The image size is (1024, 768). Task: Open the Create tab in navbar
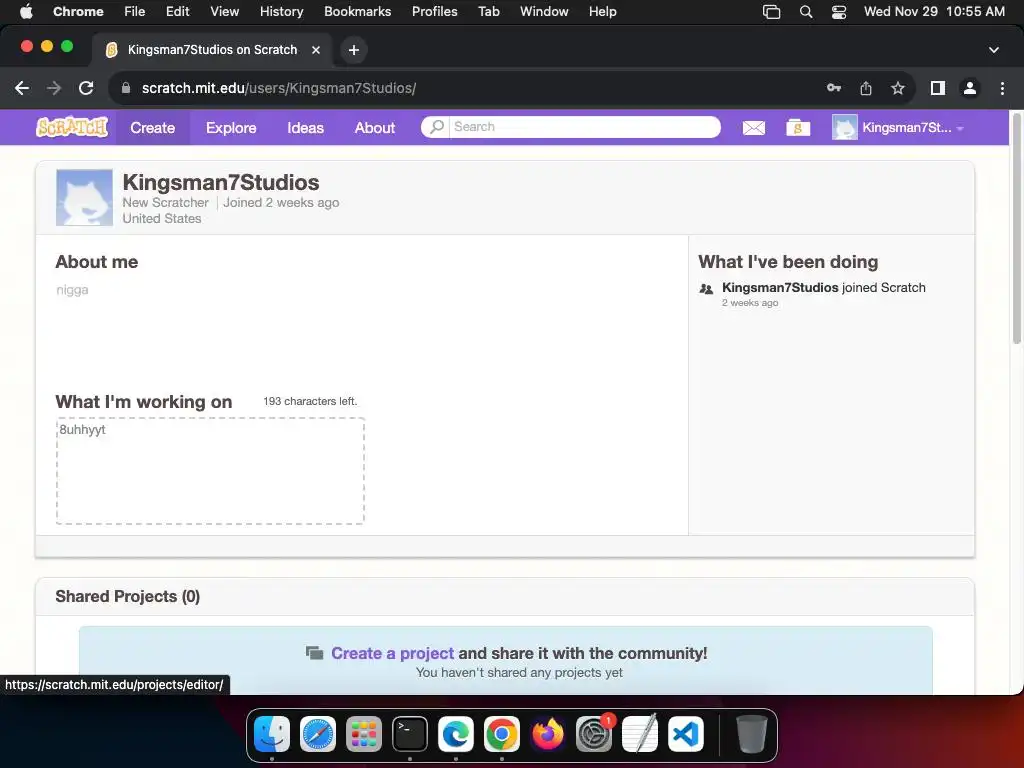(152, 127)
